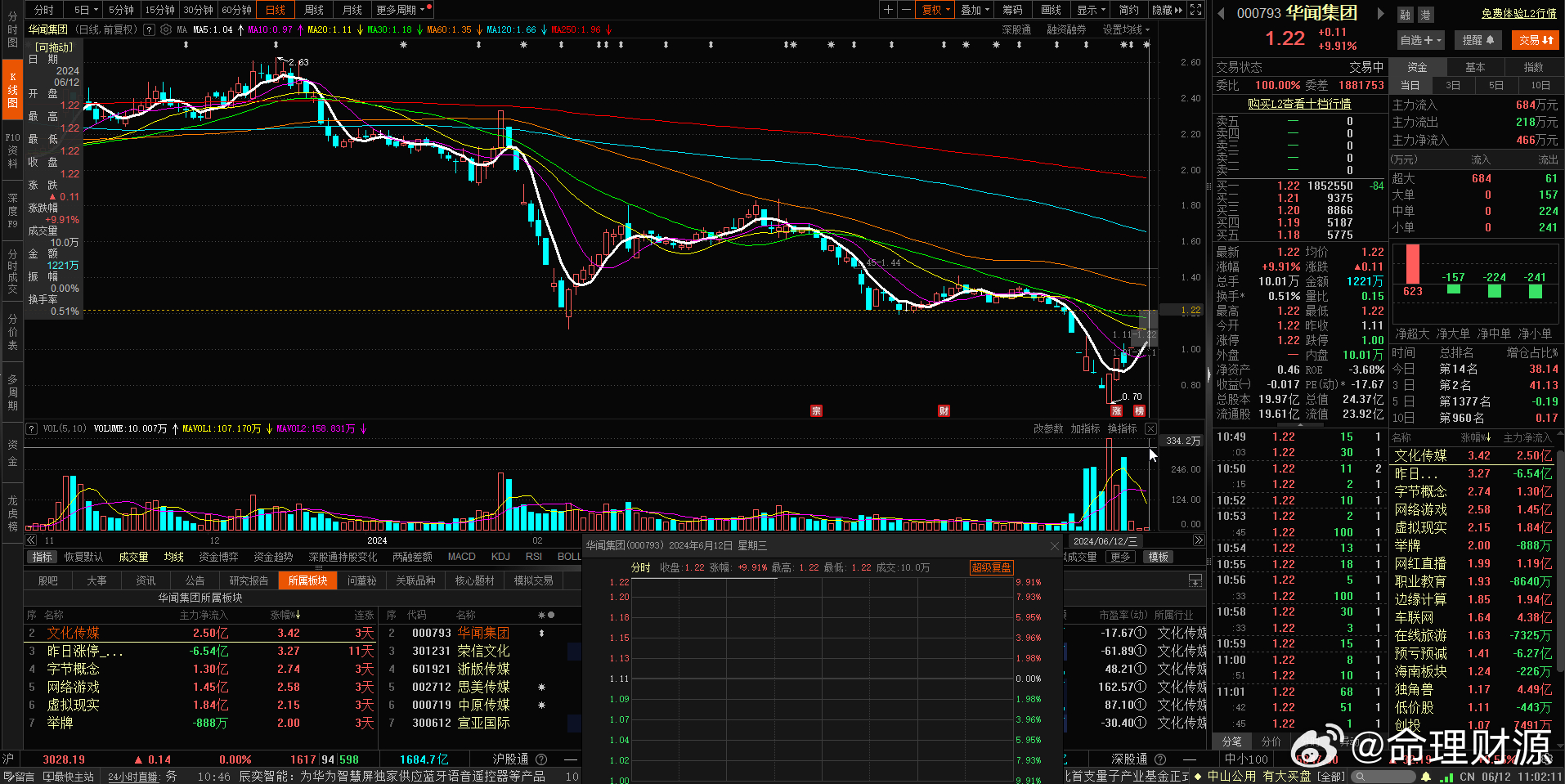Toggle the 融 margin trading badge
The image size is (1565, 784).
pyautogui.click(x=1405, y=15)
